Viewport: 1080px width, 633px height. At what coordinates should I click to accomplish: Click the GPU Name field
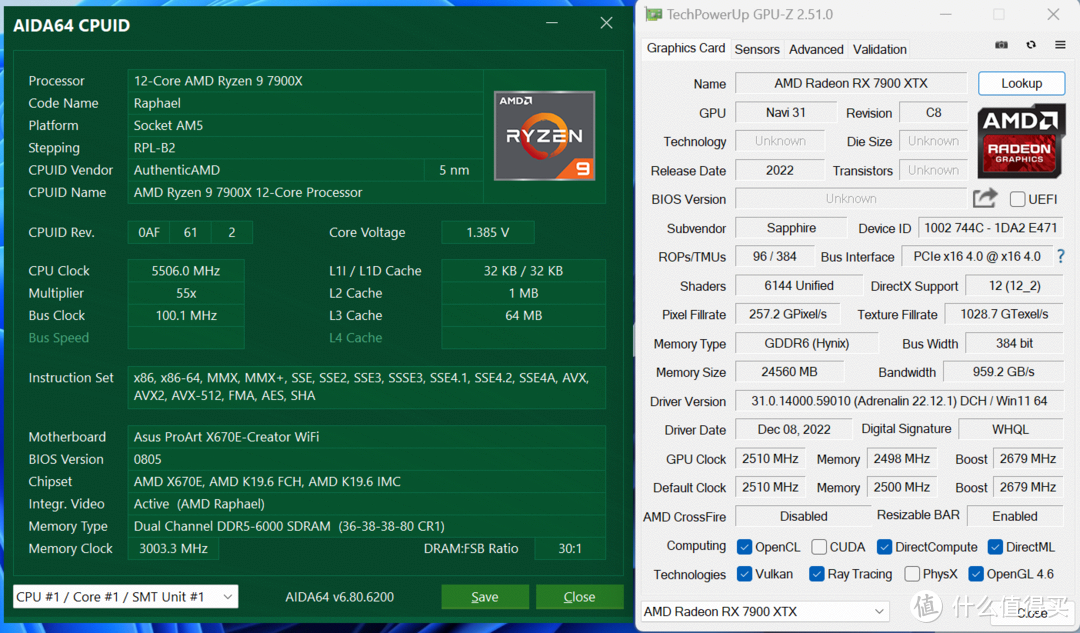[851, 83]
